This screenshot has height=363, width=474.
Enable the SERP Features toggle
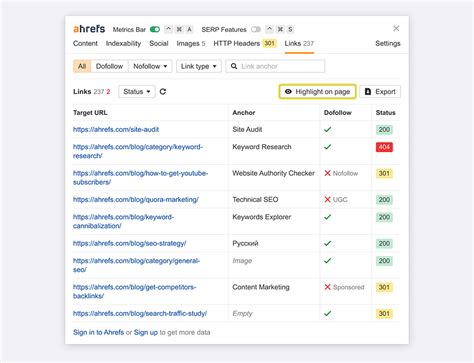[256, 29]
